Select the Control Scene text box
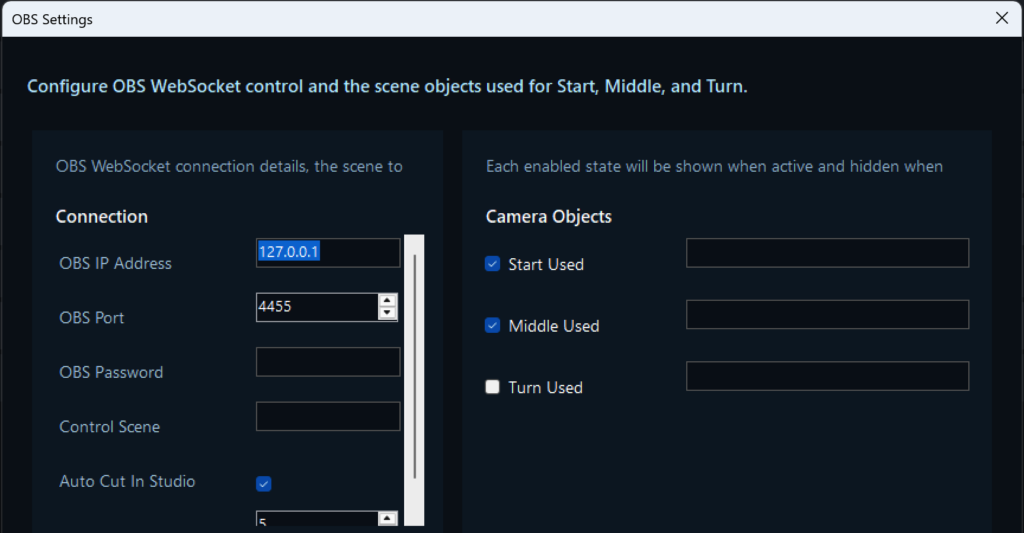The image size is (1024, 533). (328, 416)
